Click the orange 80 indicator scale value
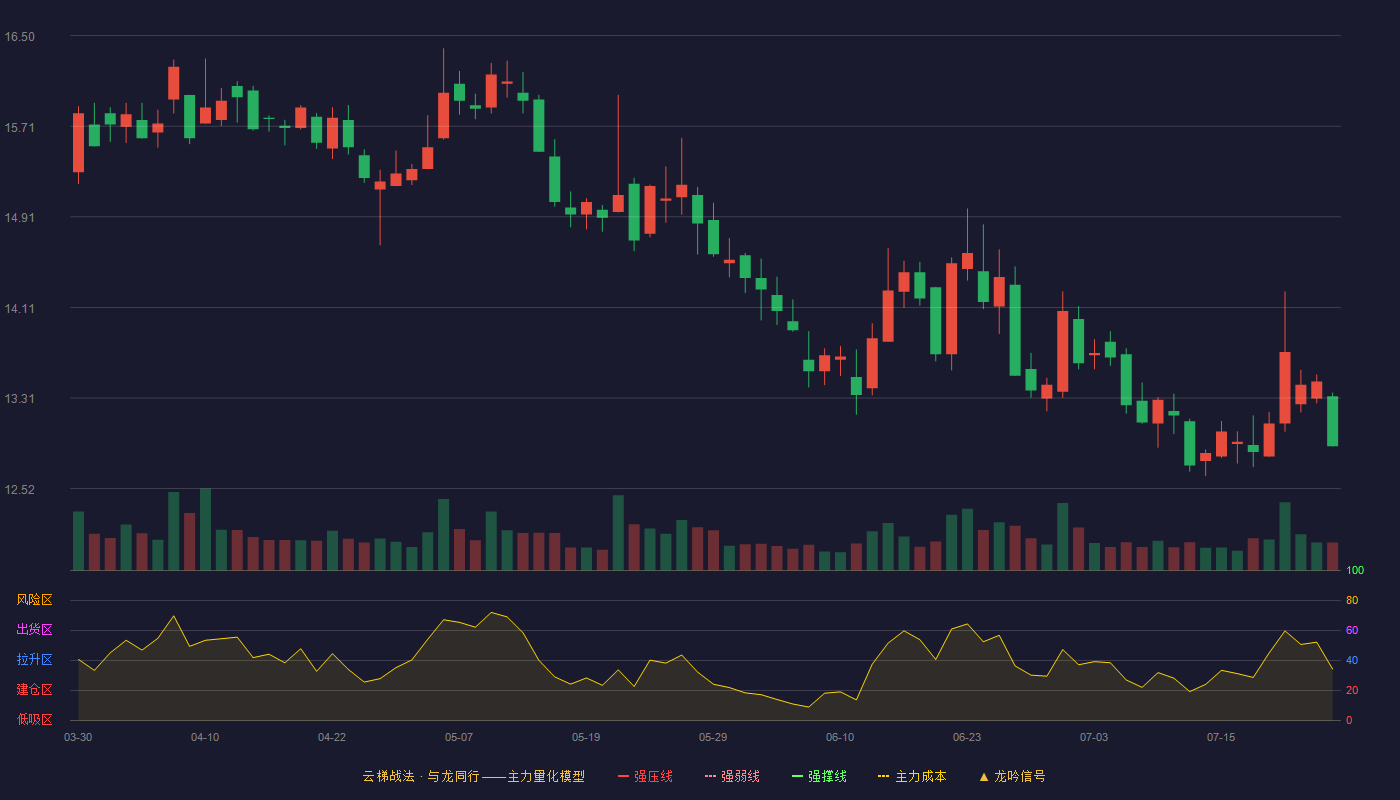The image size is (1400, 800). click(x=1352, y=601)
